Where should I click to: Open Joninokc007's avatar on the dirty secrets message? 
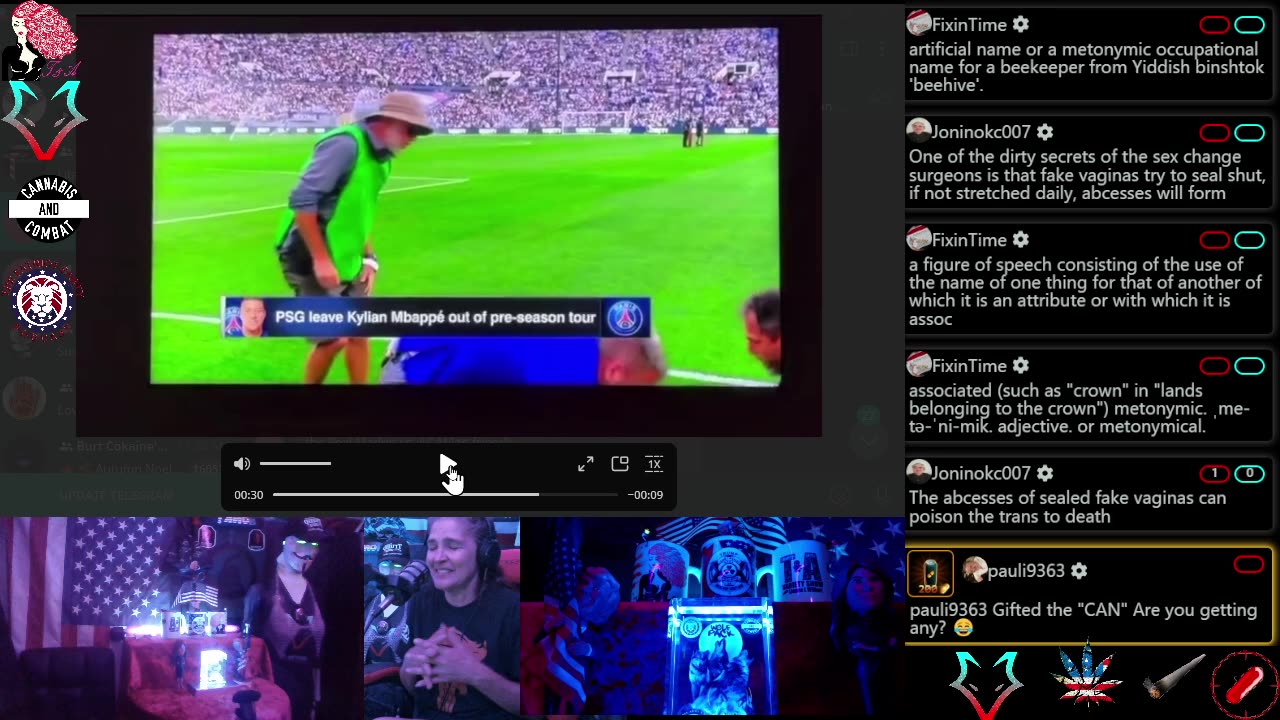tap(919, 130)
